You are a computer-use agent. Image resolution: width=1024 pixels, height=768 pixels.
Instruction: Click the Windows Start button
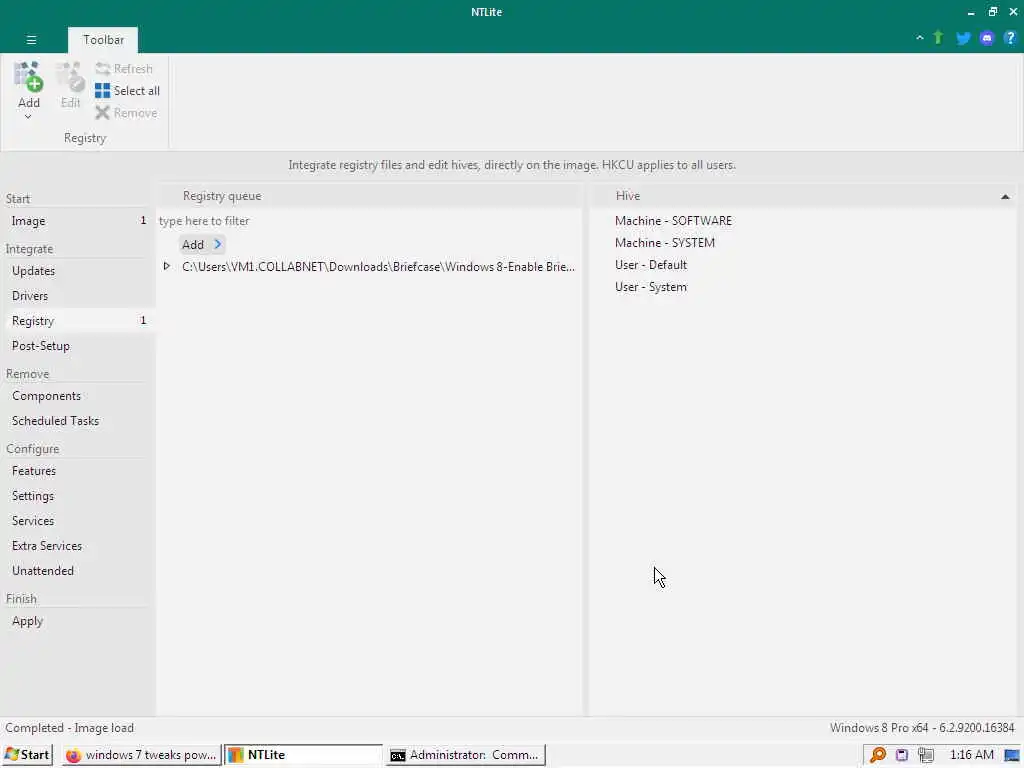[x=27, y=755]
